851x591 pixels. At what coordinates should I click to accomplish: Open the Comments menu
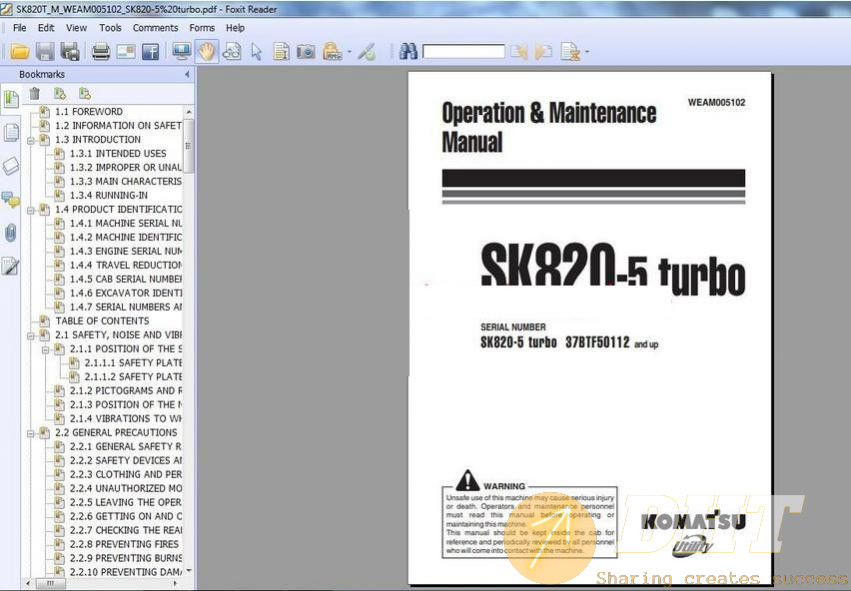click(155, 28)
